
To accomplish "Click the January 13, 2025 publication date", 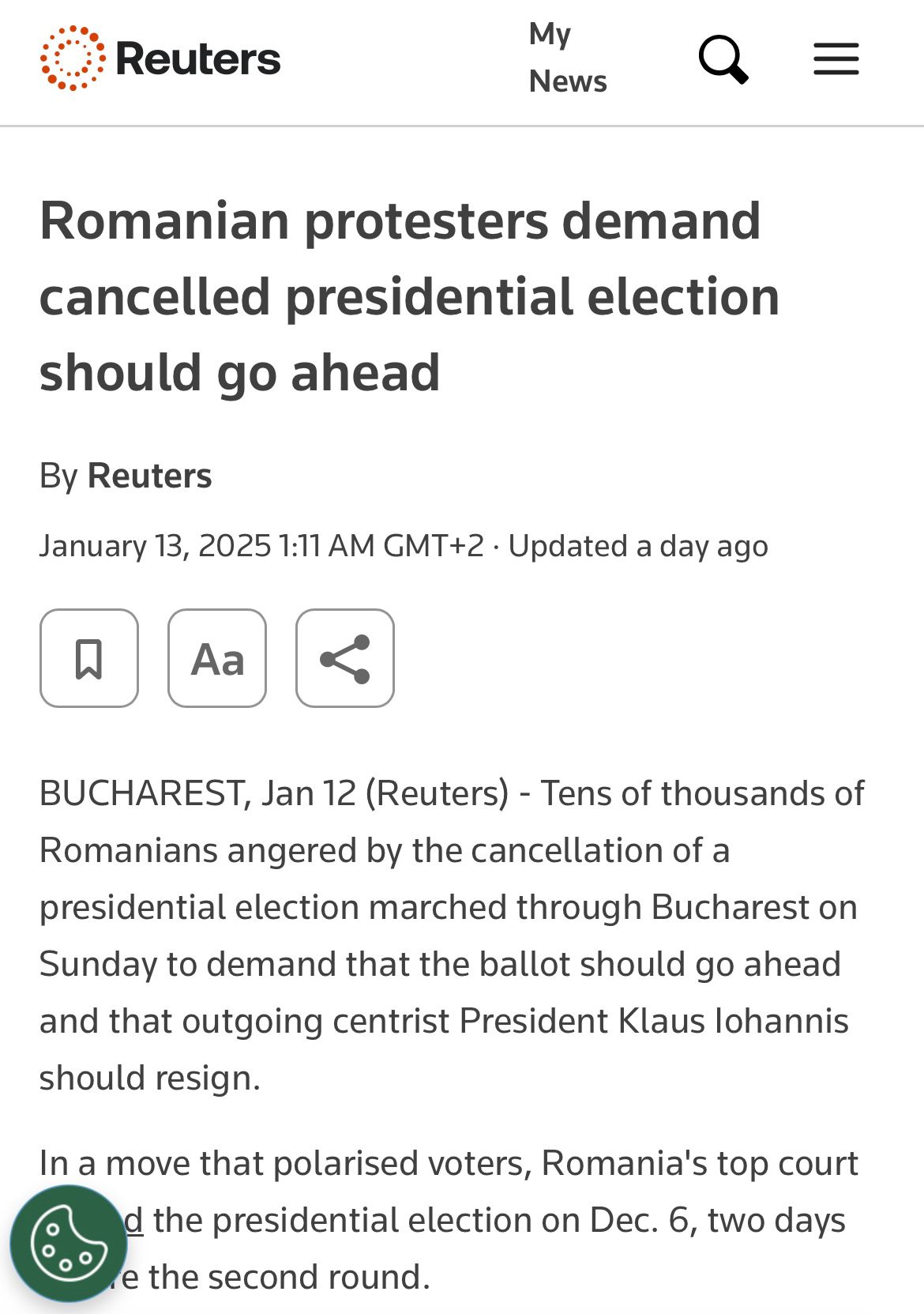I will click(x=156, y=546).
